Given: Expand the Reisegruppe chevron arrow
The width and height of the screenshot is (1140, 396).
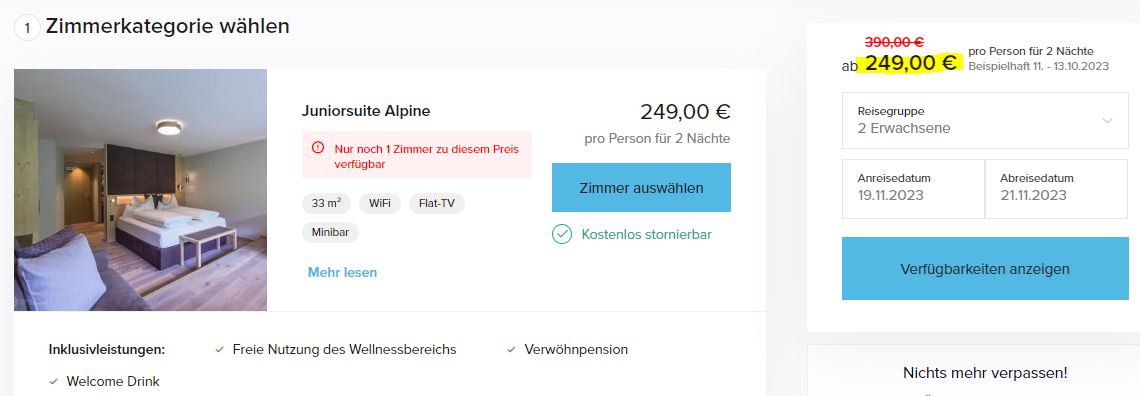Looking at the screenshot, I should pyautogui.click(x=1107, y=121).
